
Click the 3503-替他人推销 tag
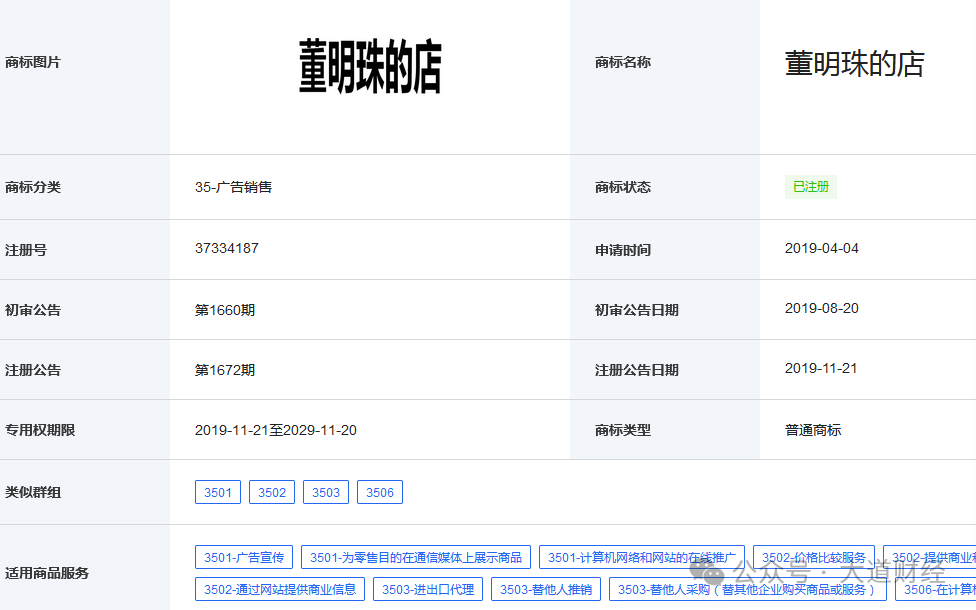[546, 589]
